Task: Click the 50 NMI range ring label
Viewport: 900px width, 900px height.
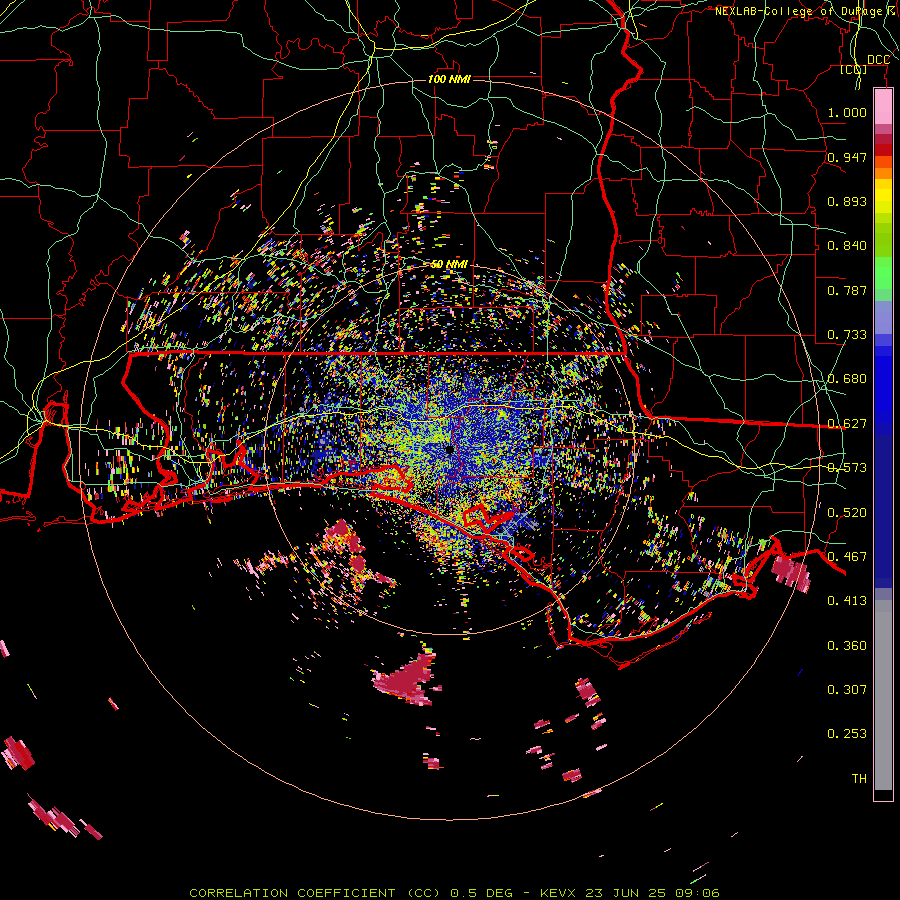Action: (449, 265)
